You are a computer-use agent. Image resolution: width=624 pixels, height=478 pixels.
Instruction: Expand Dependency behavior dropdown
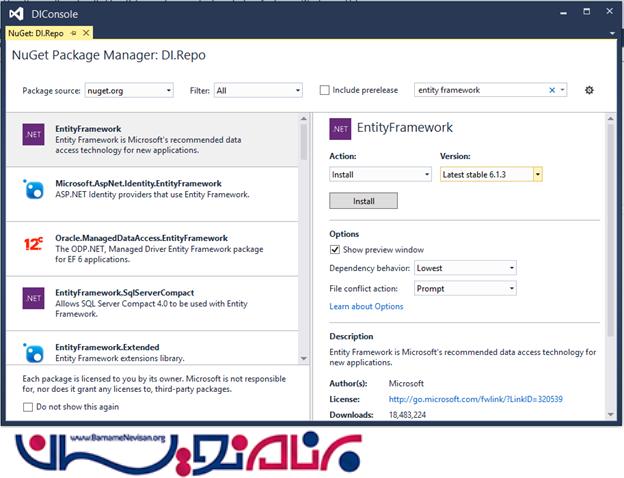466,268
